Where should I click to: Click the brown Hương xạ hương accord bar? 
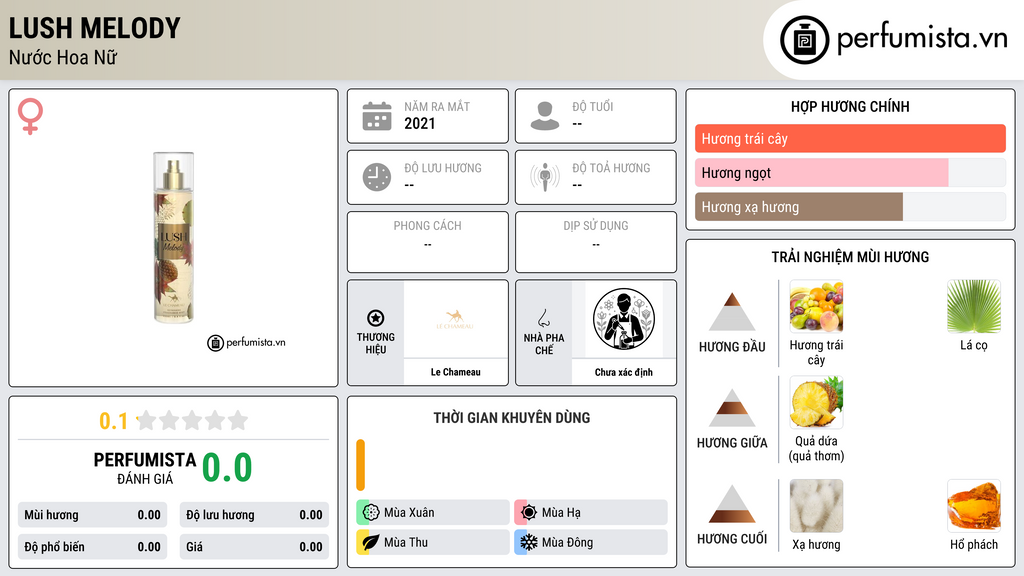pyautogui.click(x=799, y=207)
